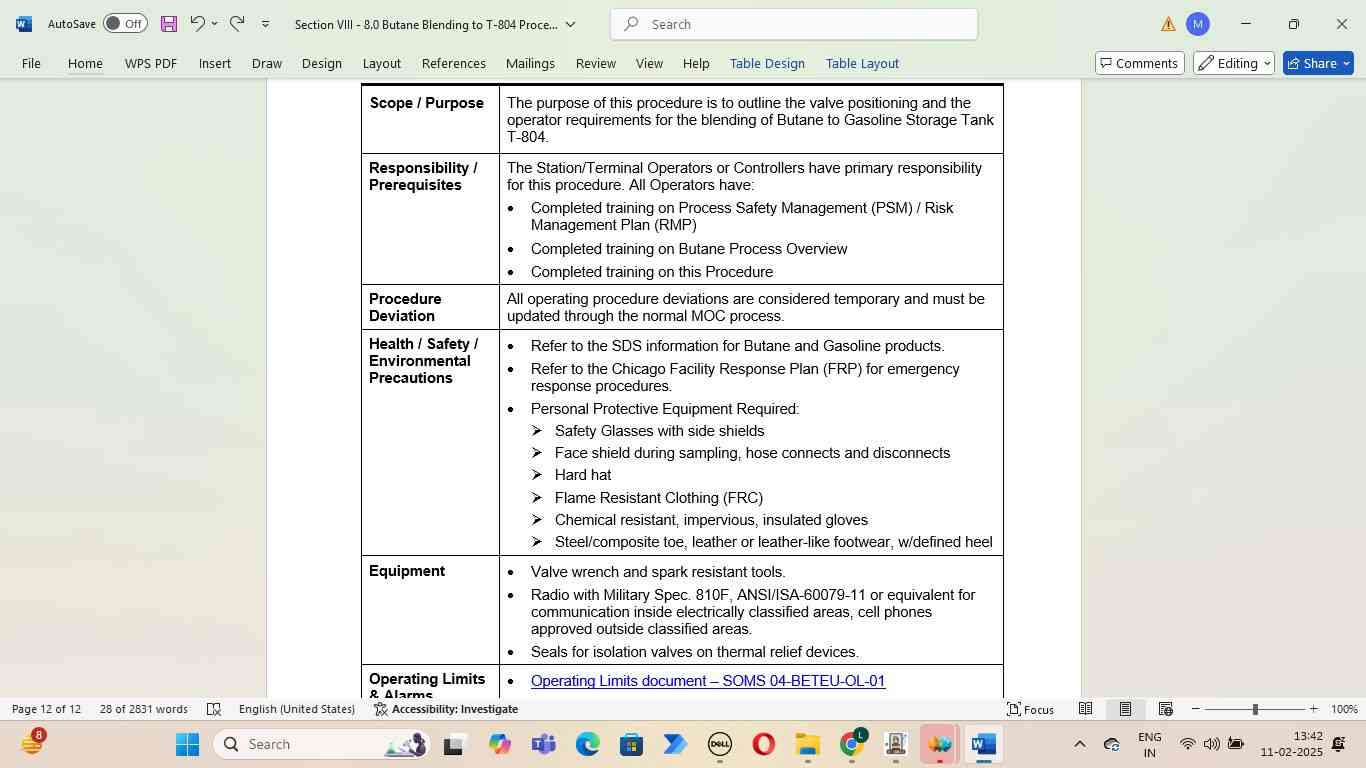Click the Search box in the title bar
The height and width of the screenshot is (768, 1366).
click(794, 24)
